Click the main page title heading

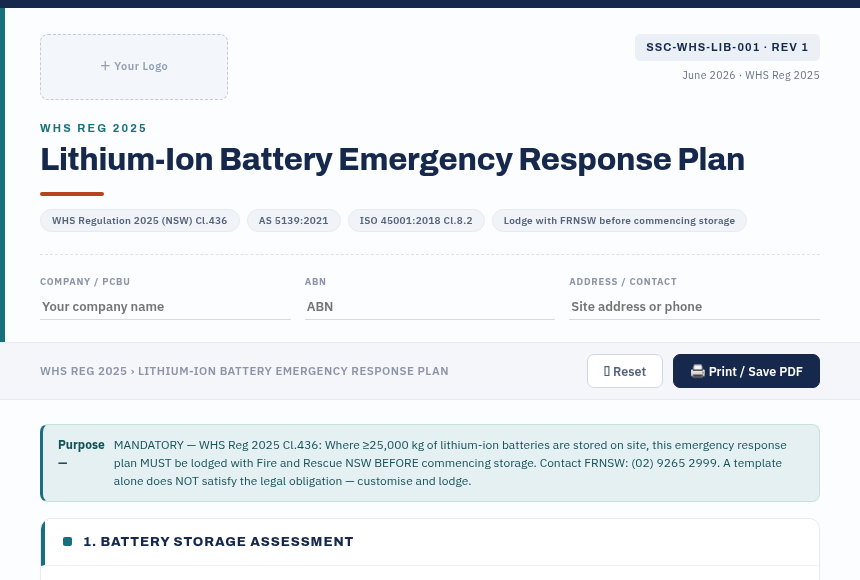tap(392, 160)
